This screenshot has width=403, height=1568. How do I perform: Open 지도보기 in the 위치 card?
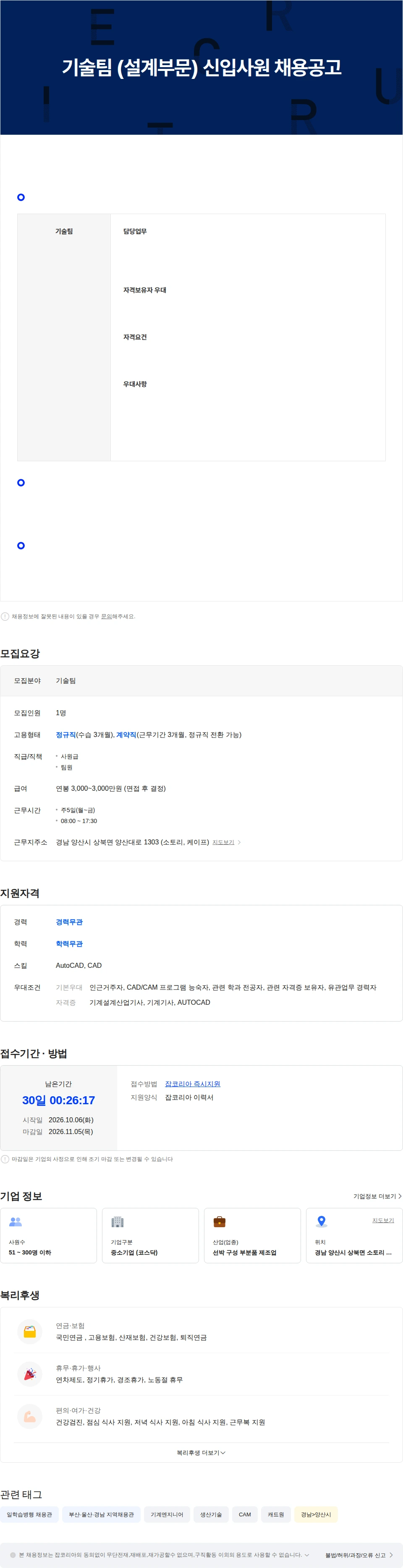(383, 1220)
